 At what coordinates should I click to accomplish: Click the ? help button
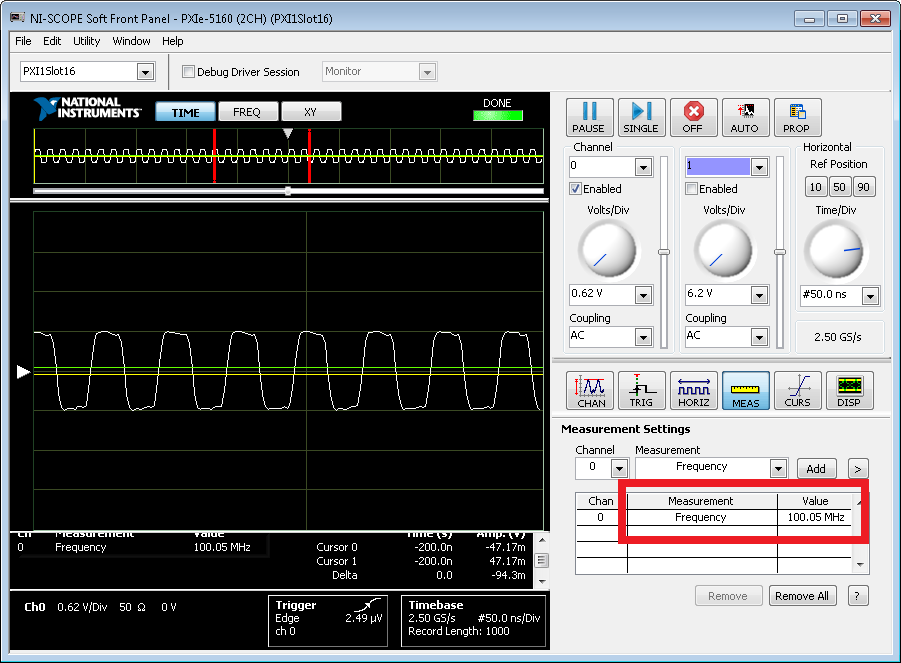click(x=857, y=596)
